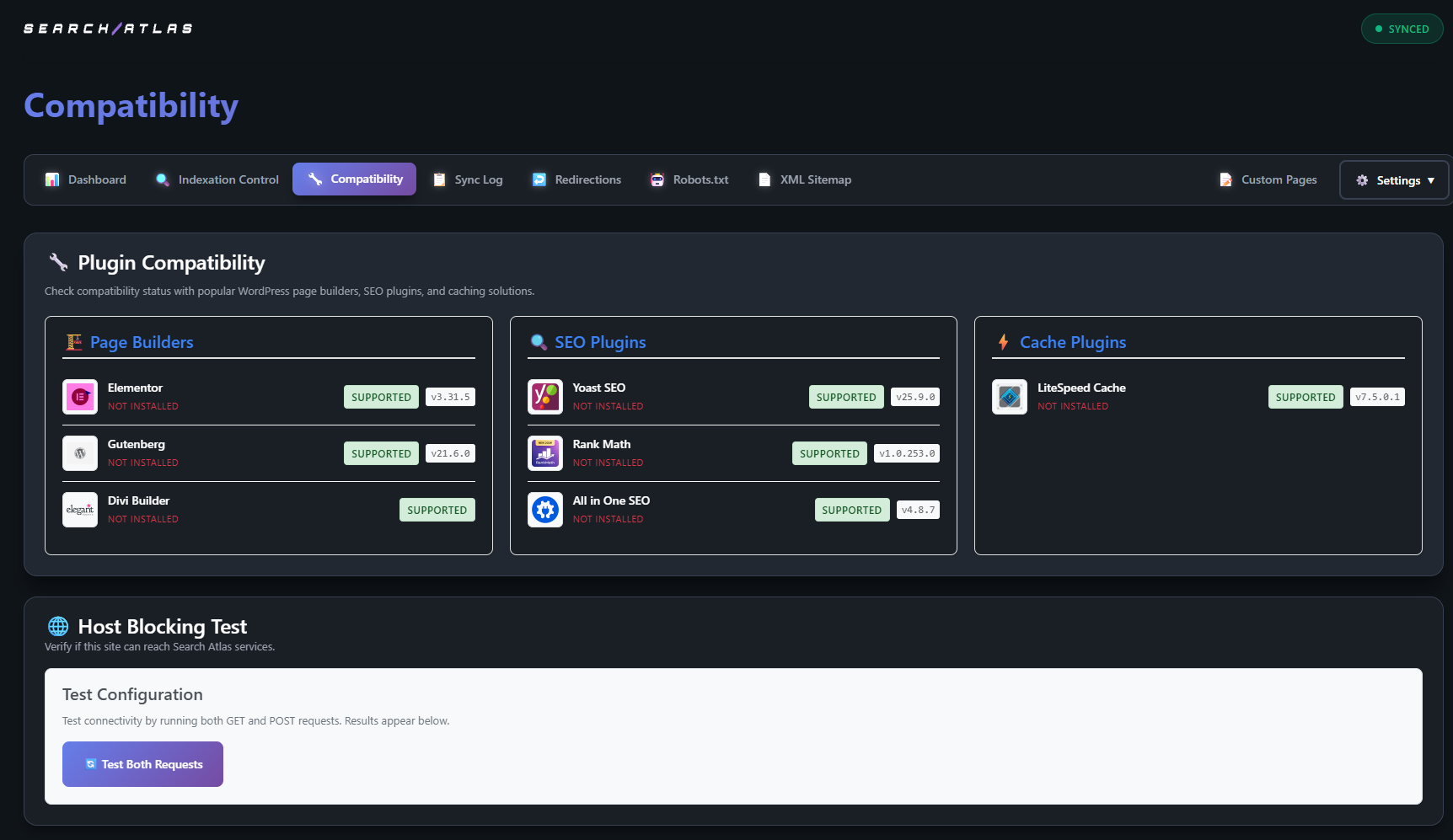Click the LiteSpeed Cache plugin icon
1453x840 pixels.
click(1010, 397)
